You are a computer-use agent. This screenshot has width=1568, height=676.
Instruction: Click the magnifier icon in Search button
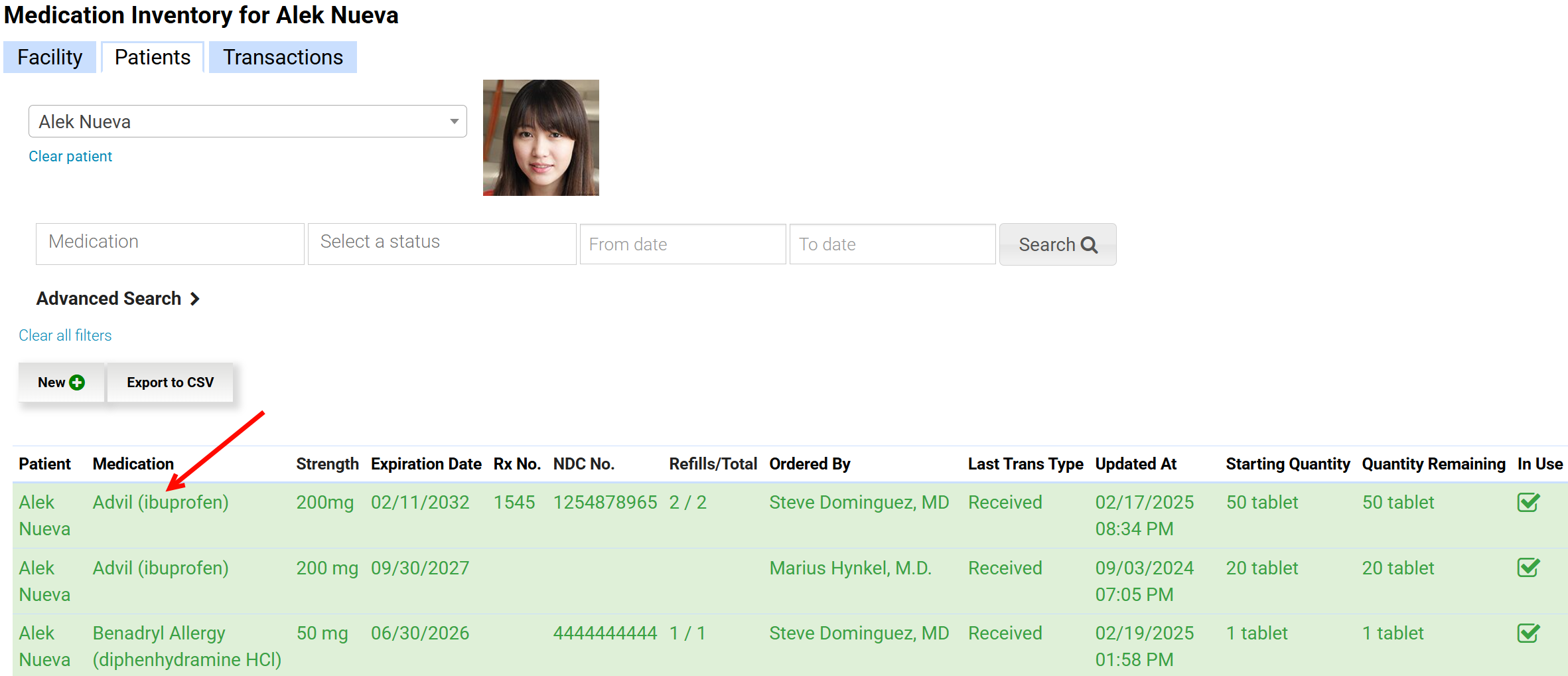(x=1089, y=245)
